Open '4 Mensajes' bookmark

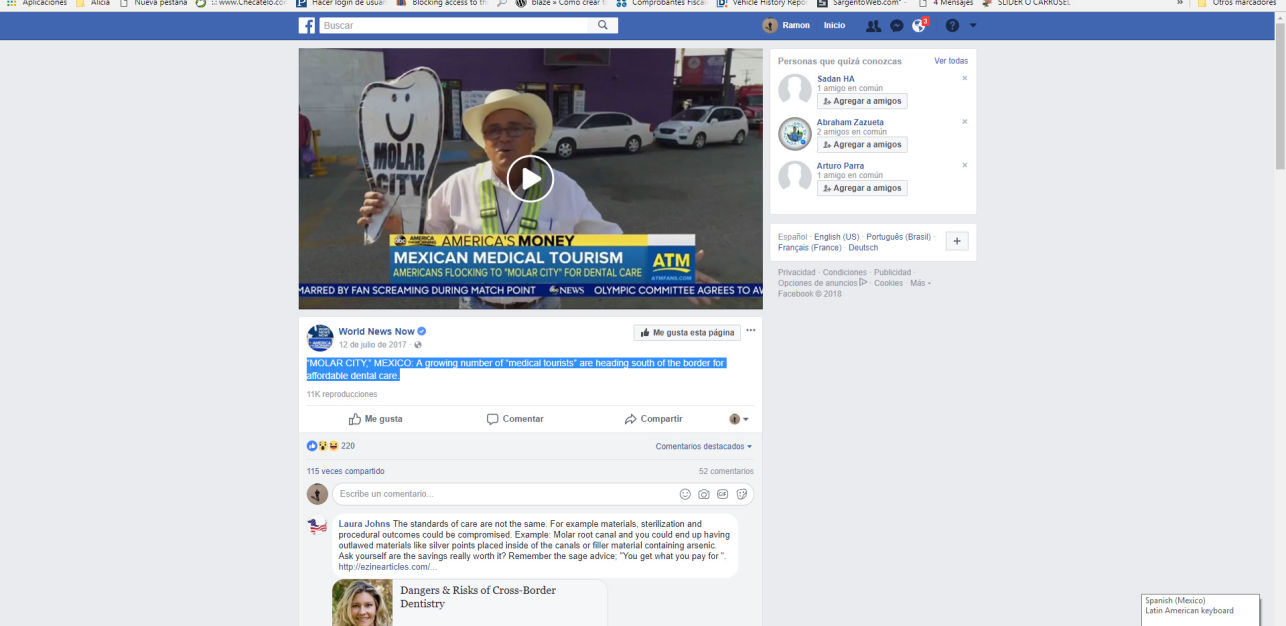944,4
